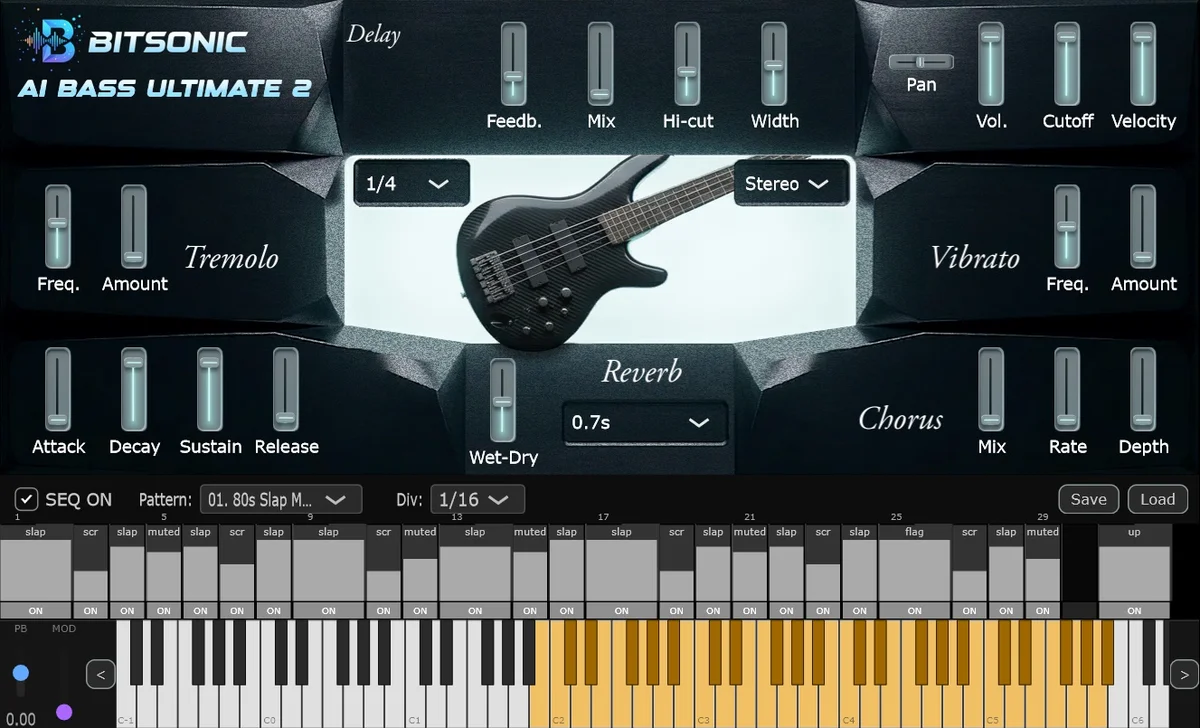
Task: Click the empty step before the up step
Action: coord(1079,571)
